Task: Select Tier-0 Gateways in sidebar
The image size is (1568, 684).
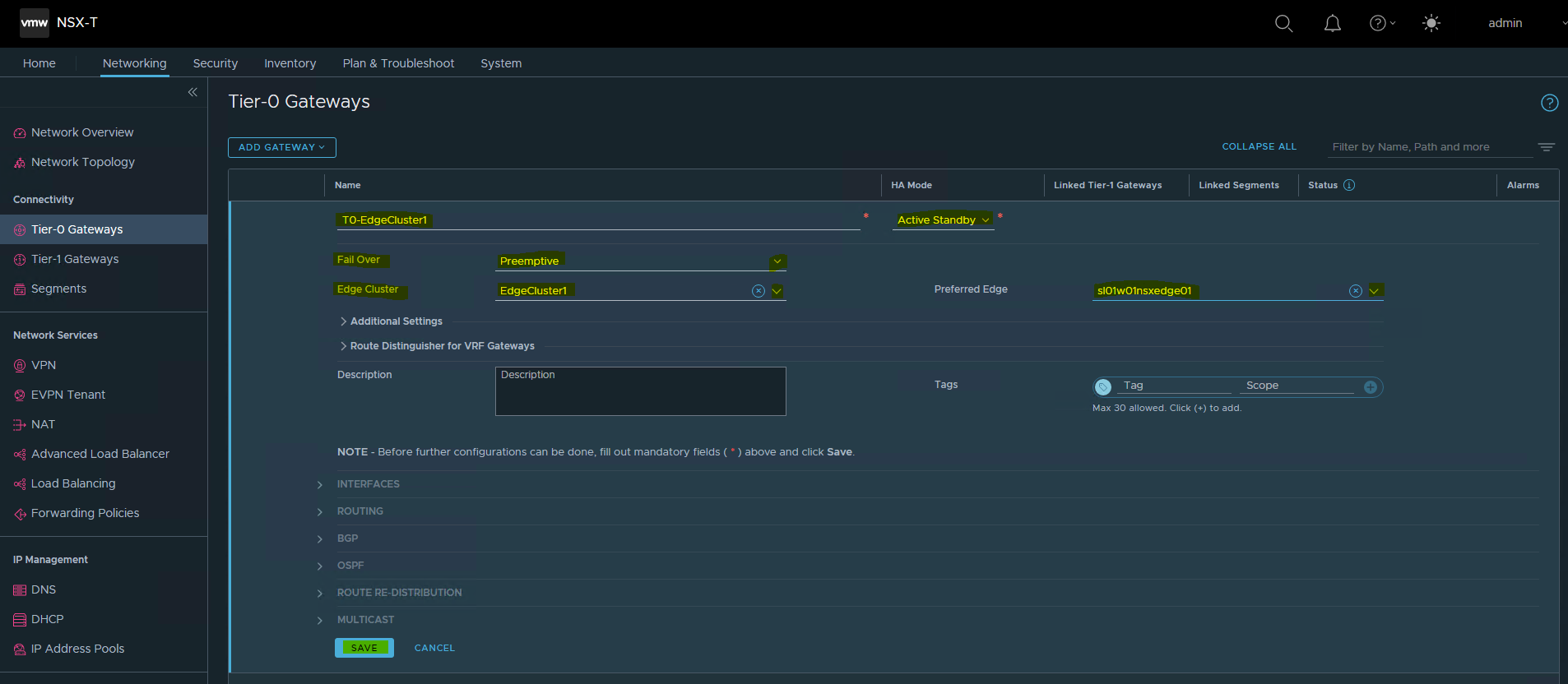Action: 104,229
